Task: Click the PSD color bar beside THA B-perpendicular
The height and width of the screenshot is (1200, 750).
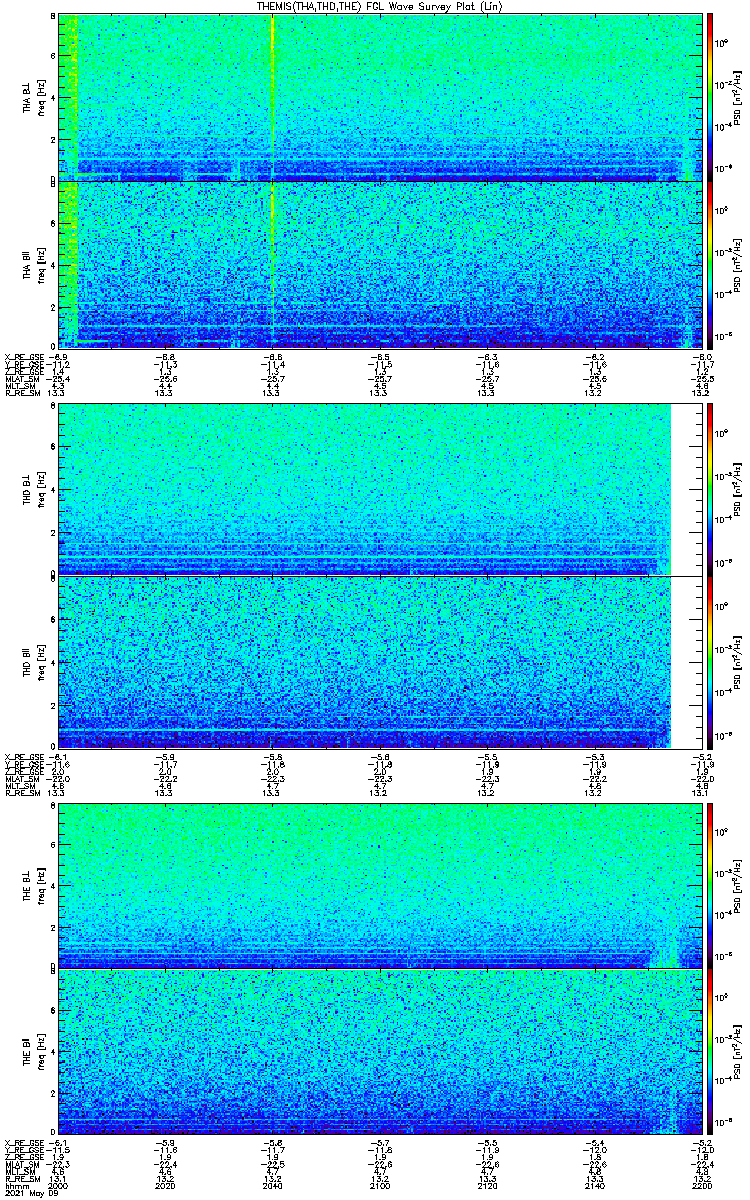Action: tap(711, 96)
